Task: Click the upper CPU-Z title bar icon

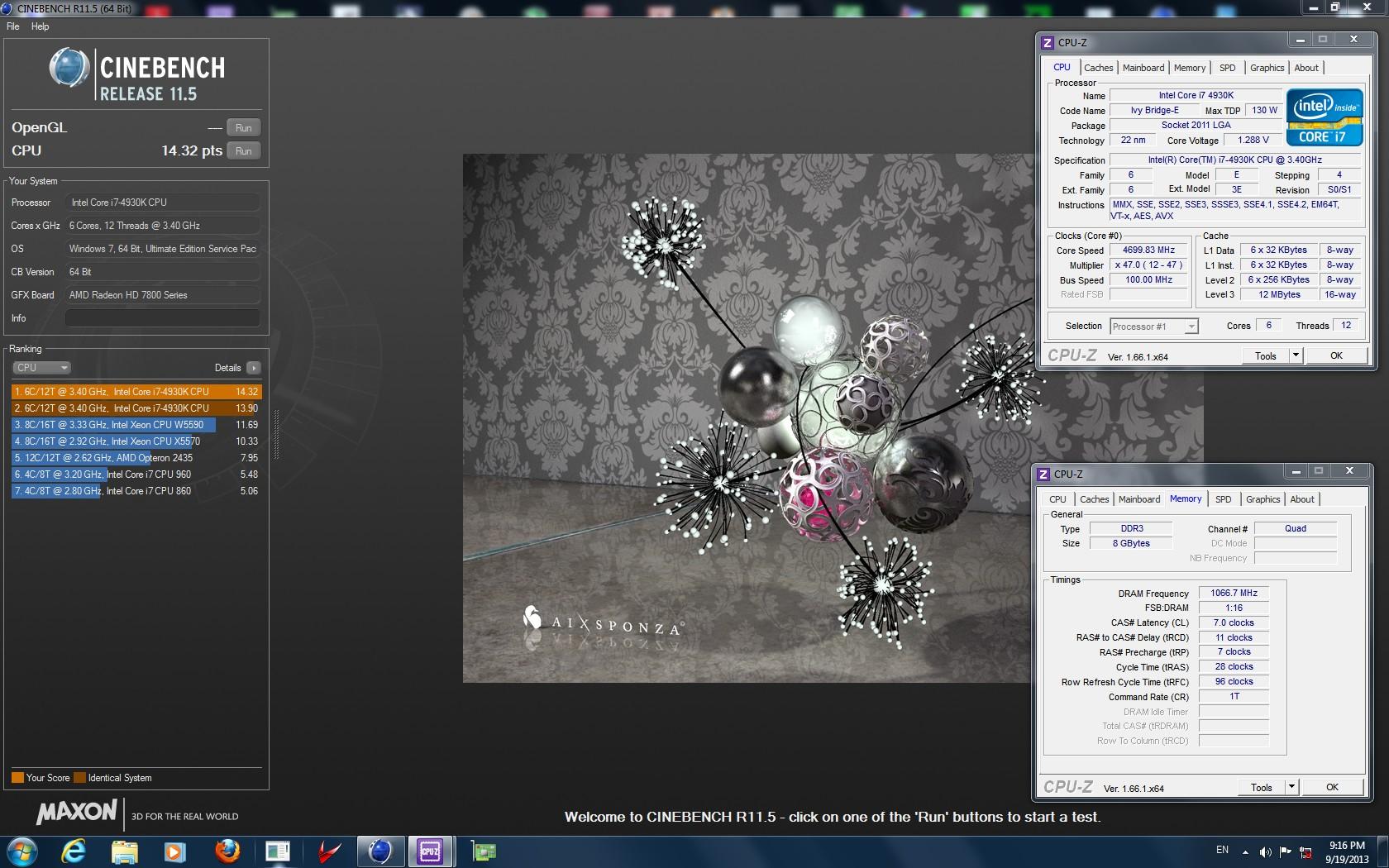Action: pos(1048,42)
